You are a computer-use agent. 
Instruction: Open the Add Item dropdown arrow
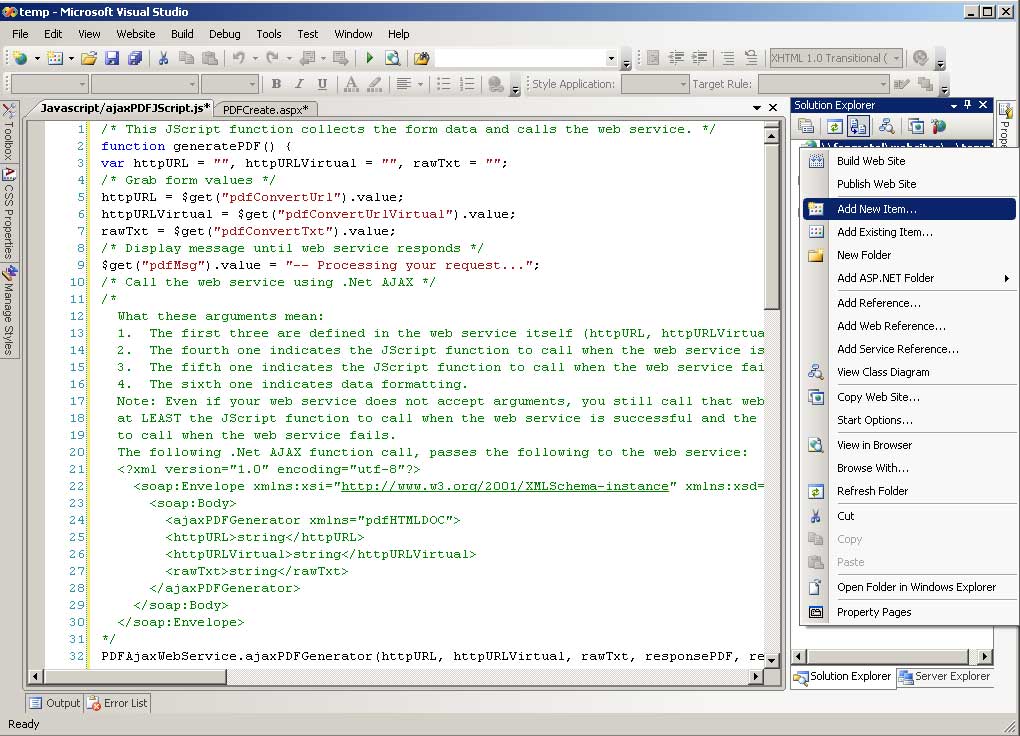coord(71,59)
